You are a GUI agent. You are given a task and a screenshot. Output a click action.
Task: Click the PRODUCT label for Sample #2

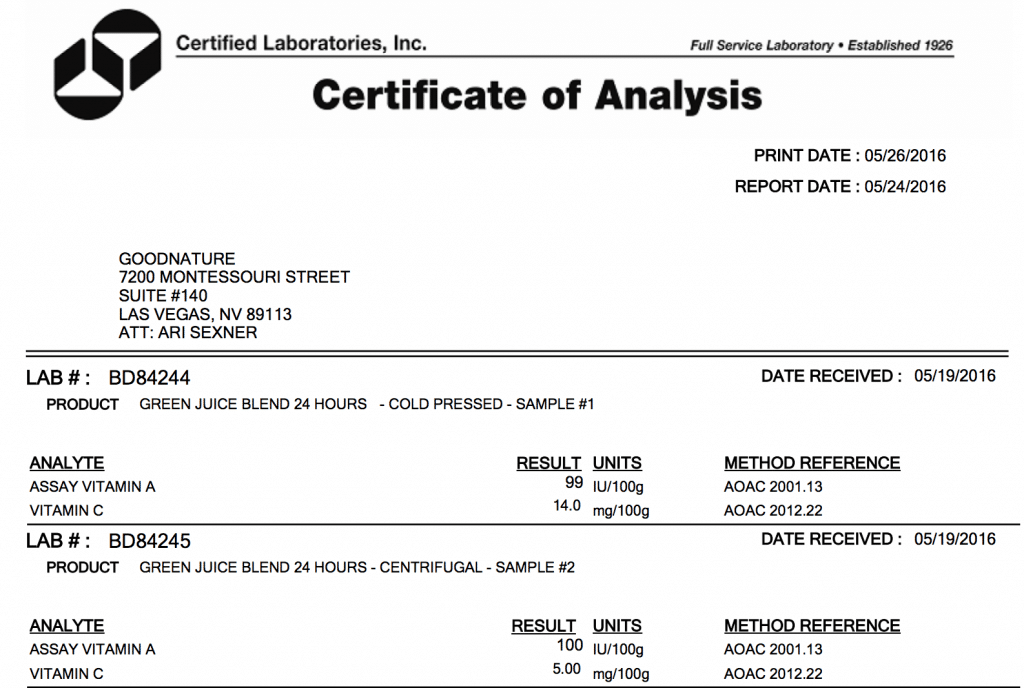[82, 568]
